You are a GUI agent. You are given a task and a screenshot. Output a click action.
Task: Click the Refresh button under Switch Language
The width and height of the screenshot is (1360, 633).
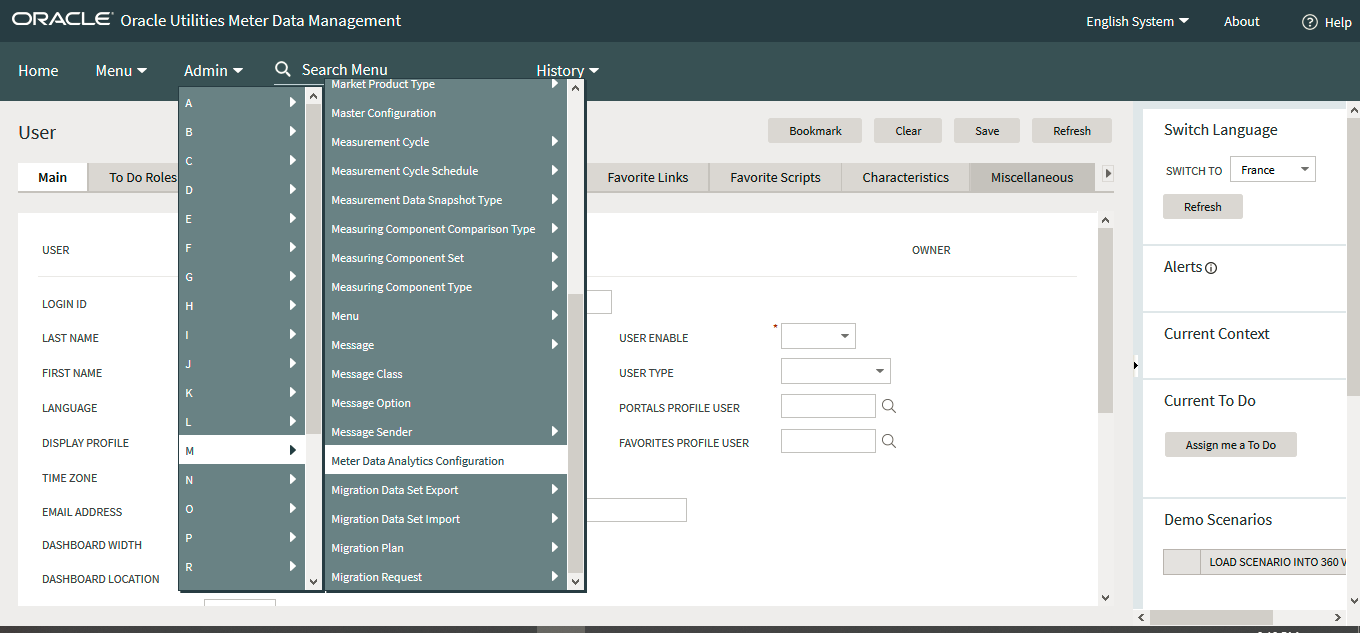pyautogui.click(x=1202, y=206)
